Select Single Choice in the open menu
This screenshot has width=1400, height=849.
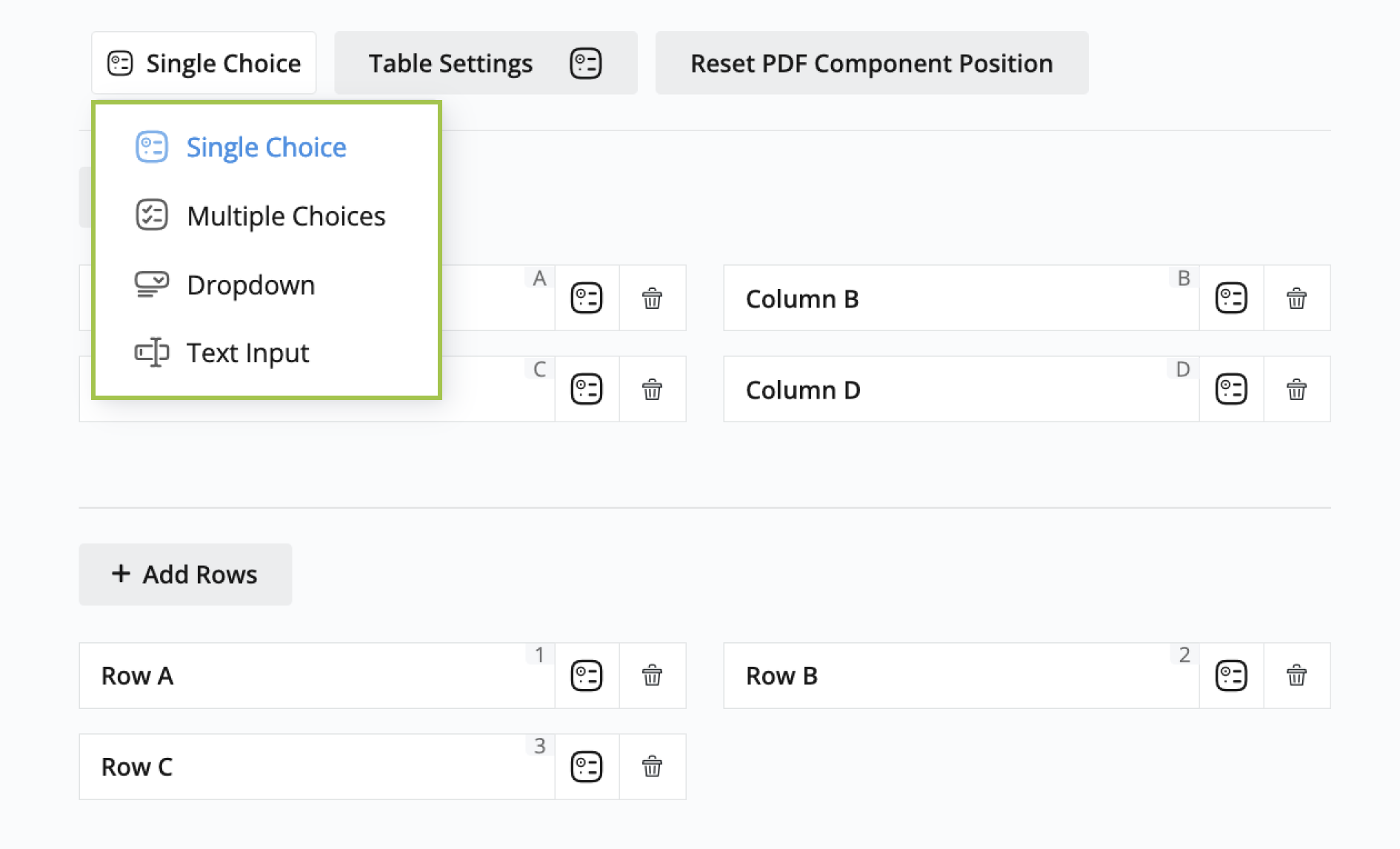click(x=267, y=147)
